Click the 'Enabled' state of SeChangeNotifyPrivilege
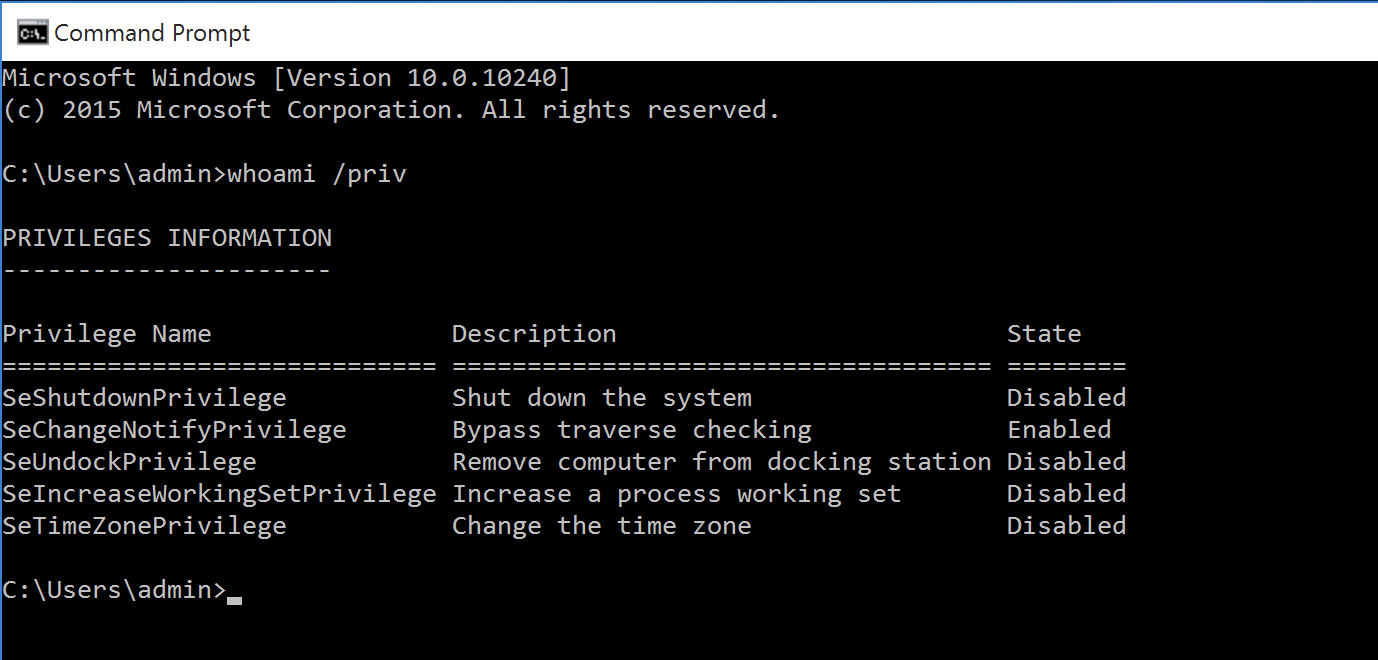The height and width of the screenshot is (660, 1378). pyautogui.click(x=1059, y=430)
